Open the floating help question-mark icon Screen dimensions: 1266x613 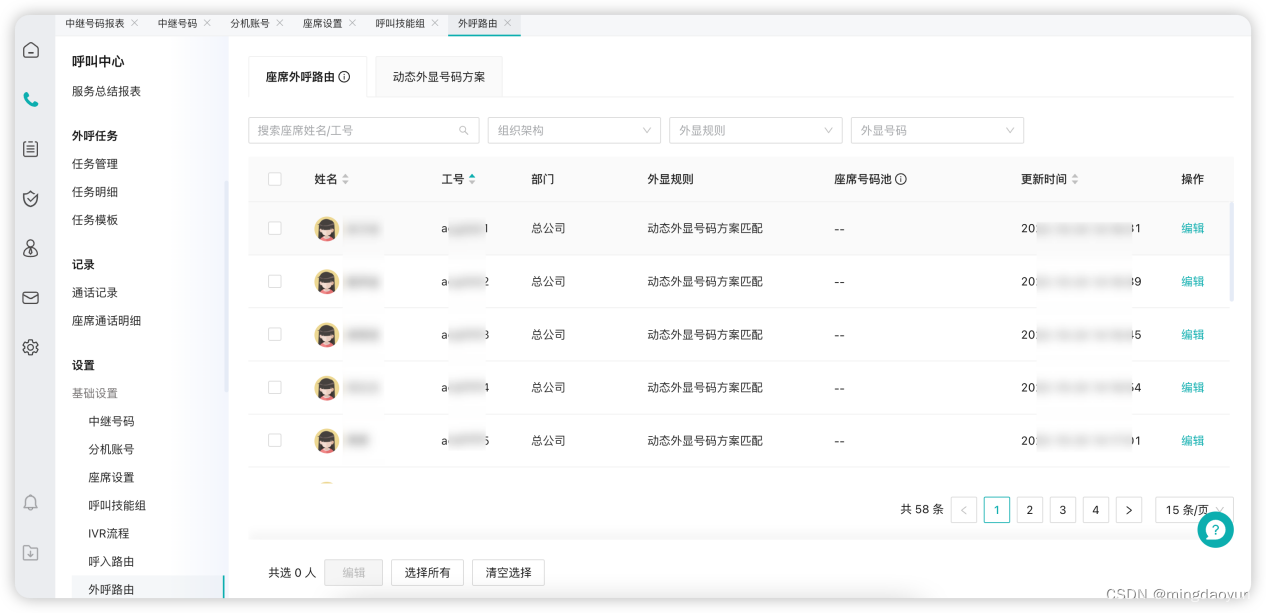click(1216, 530)
